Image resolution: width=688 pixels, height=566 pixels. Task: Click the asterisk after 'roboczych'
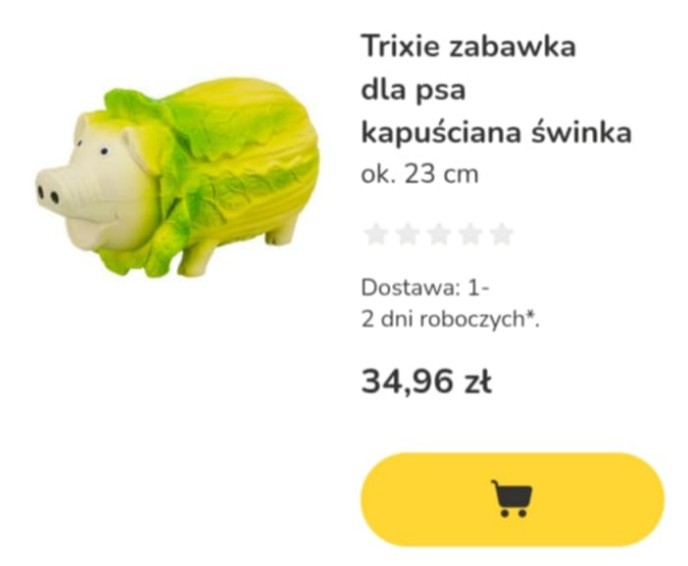click(530, 314)
